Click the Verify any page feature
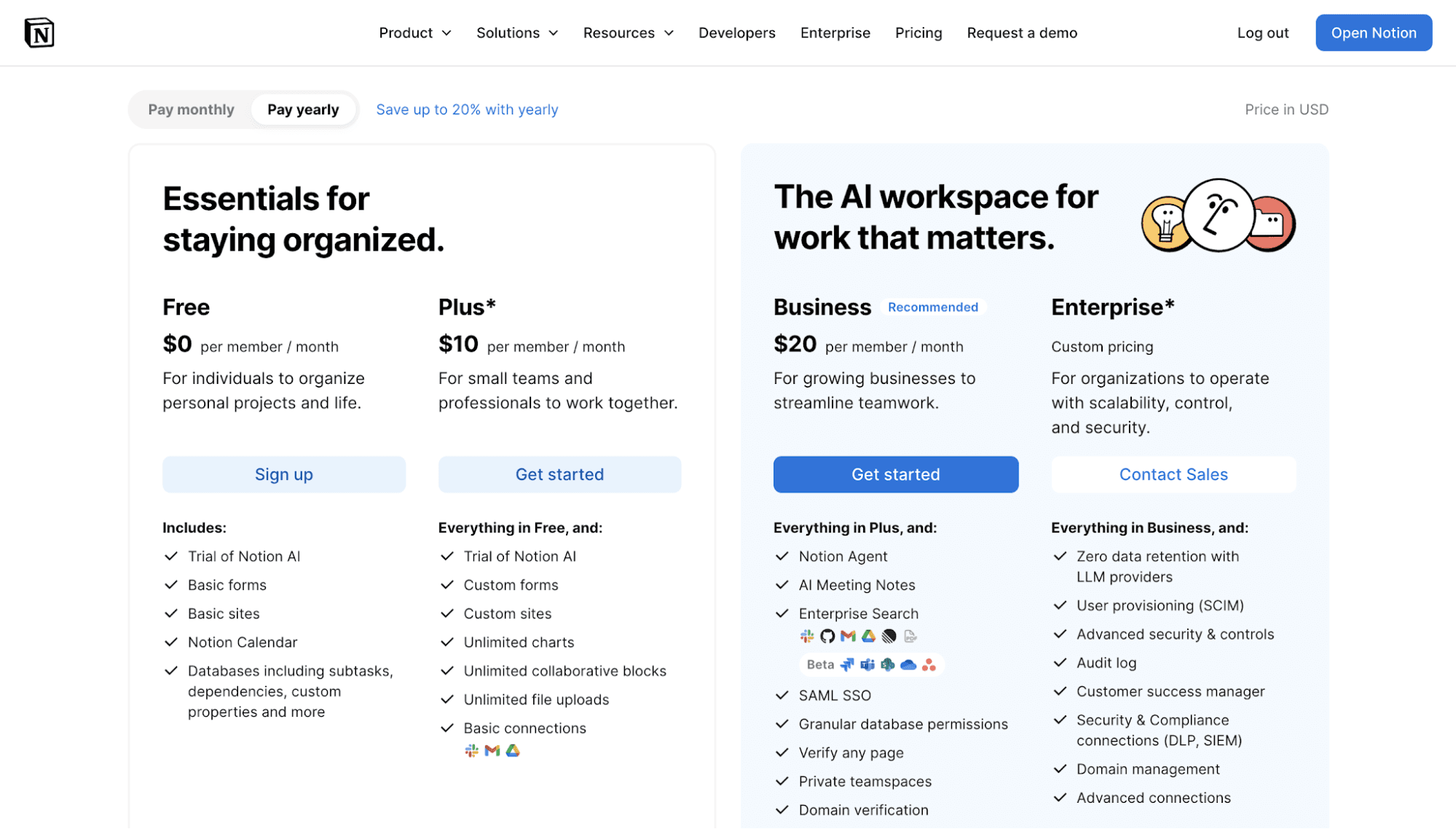 click(851, 753)
